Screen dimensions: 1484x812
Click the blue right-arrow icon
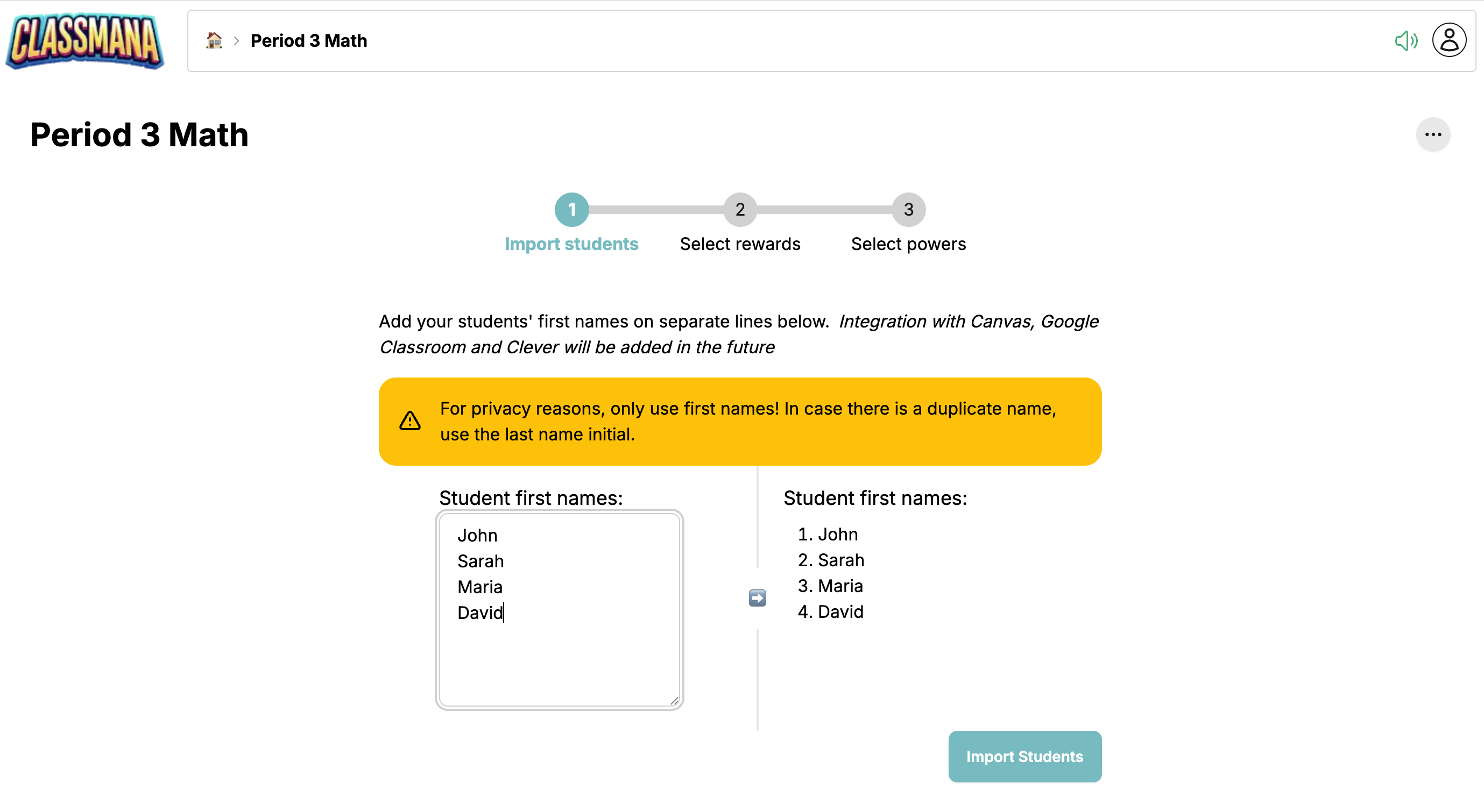click(757, 598)
